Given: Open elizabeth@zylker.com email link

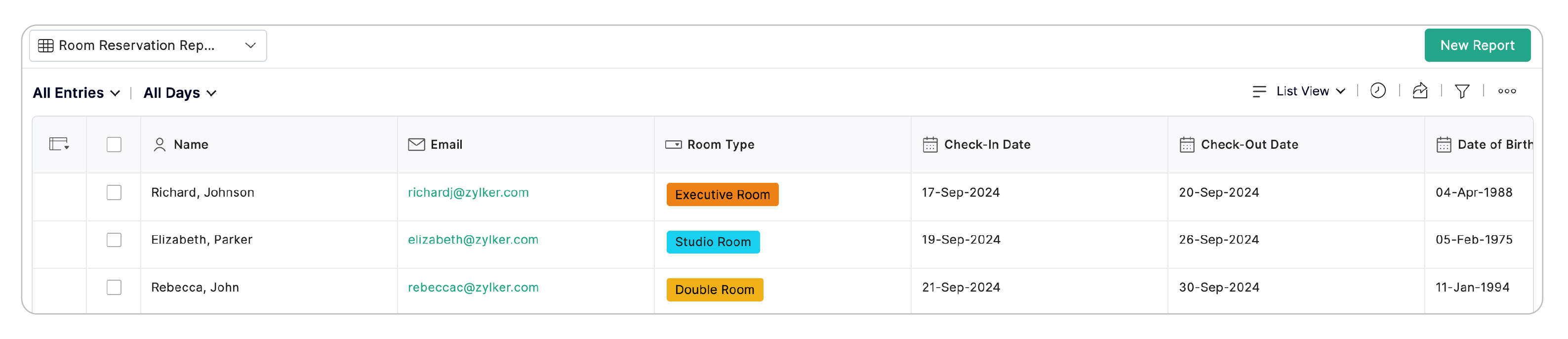Looking at the screenshot, I should 473,240.
